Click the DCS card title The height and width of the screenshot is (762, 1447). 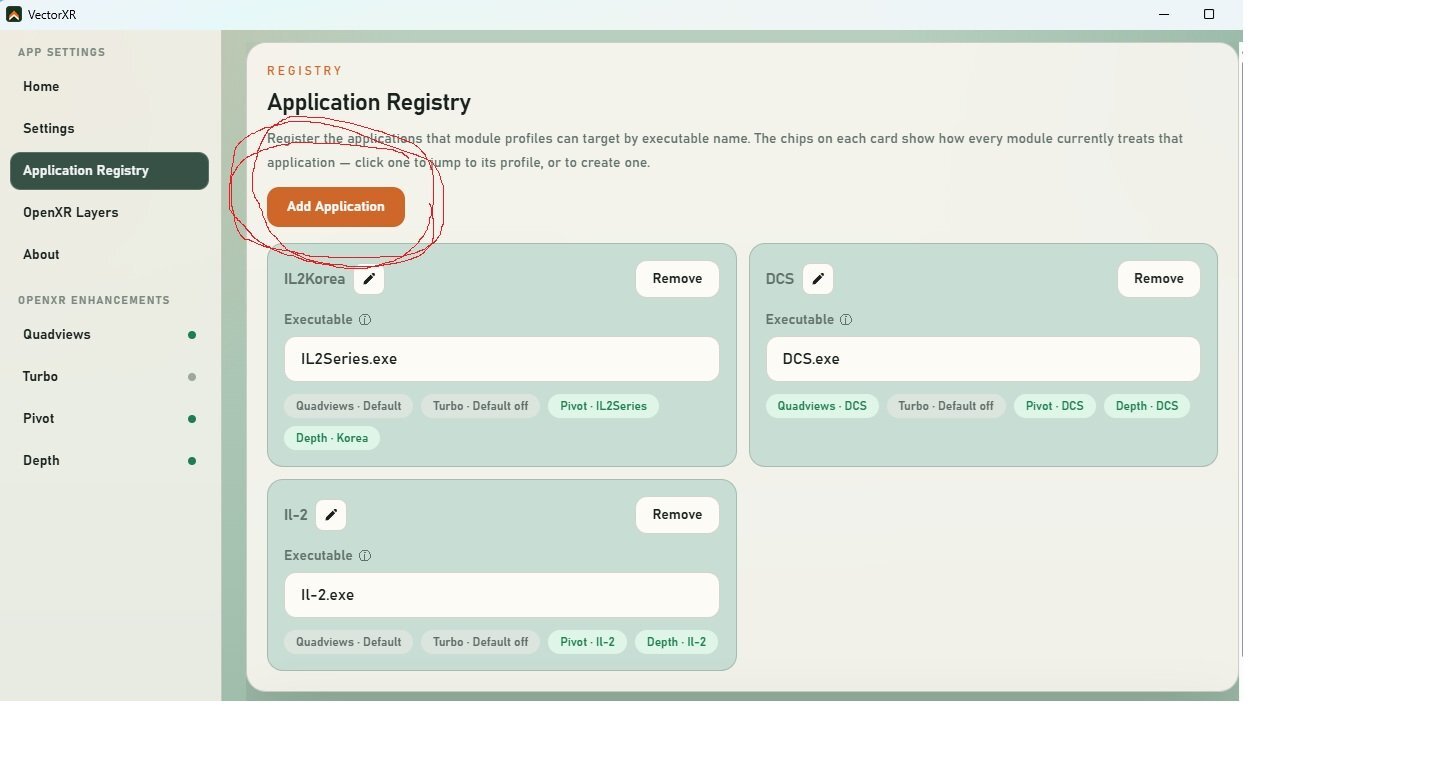click(780, 279)
